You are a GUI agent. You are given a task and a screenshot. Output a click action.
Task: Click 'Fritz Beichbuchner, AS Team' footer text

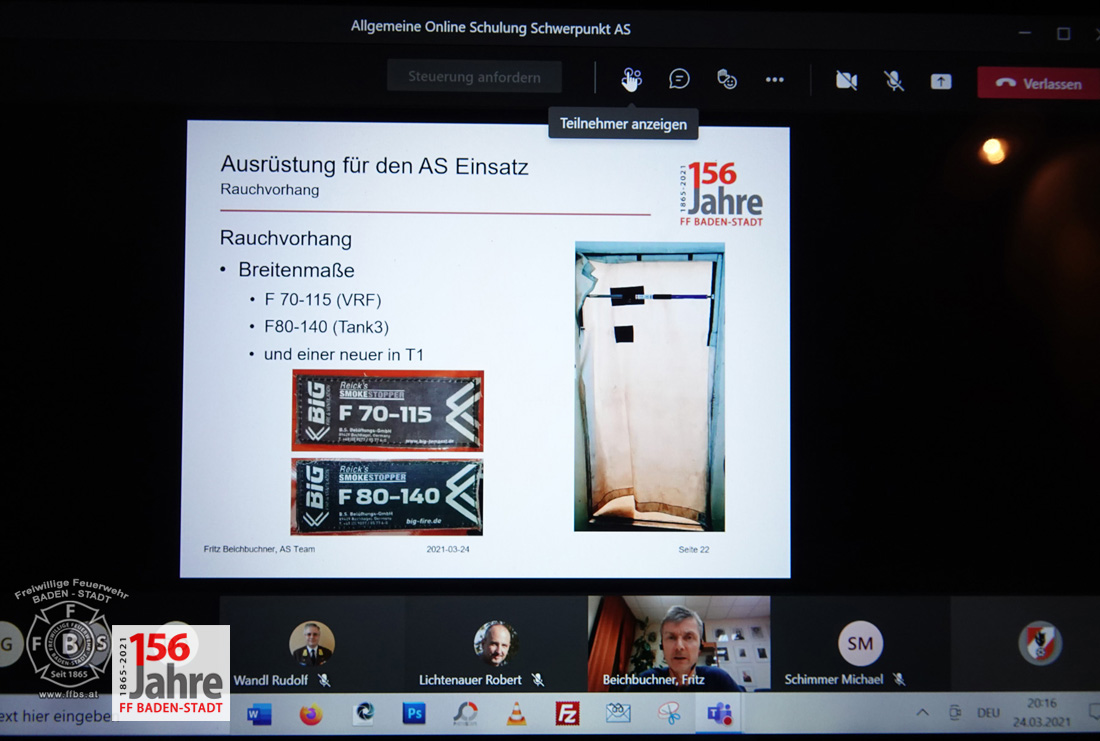pyautogui.click(x=260, y=549)
